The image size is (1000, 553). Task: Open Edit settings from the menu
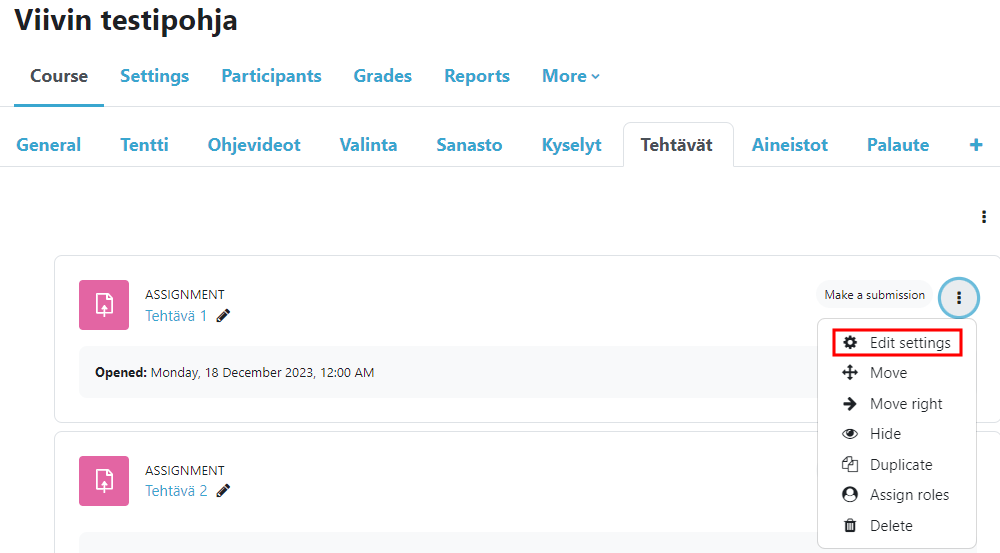[x=908, y=343]
